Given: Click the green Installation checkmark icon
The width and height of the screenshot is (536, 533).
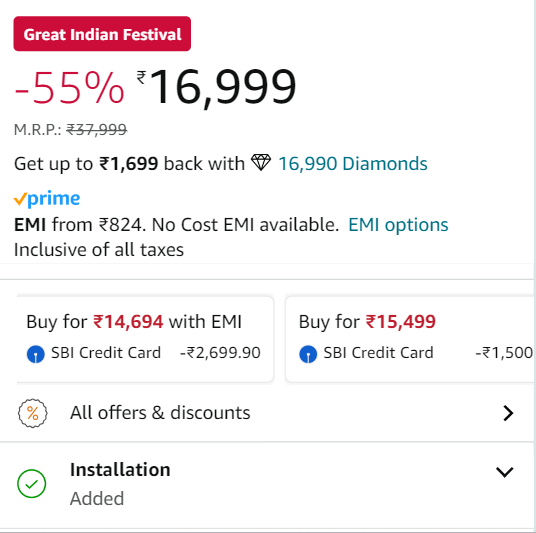Looking at the screenshot, I should point(32,483).
